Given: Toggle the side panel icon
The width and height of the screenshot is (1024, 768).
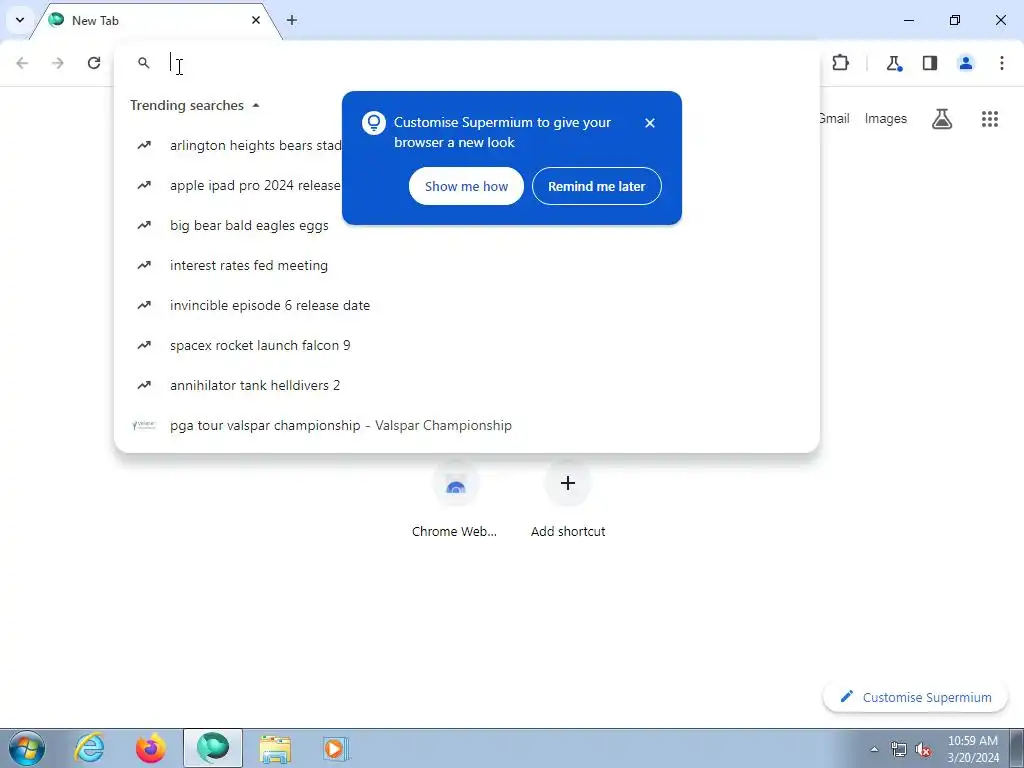Looking at the screenshot, I should [x=930, y=63].
